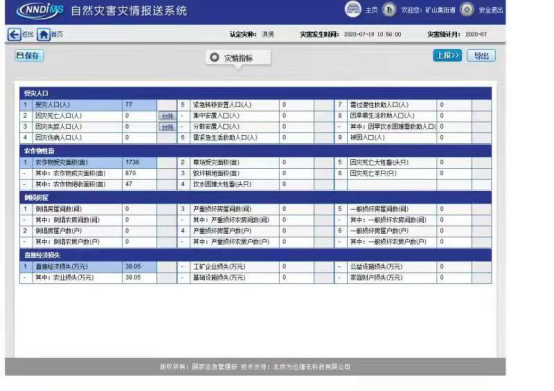The image size is (554, 391).
Task: Submit the report with 上报>> button
Action: [x=447, y=55]
